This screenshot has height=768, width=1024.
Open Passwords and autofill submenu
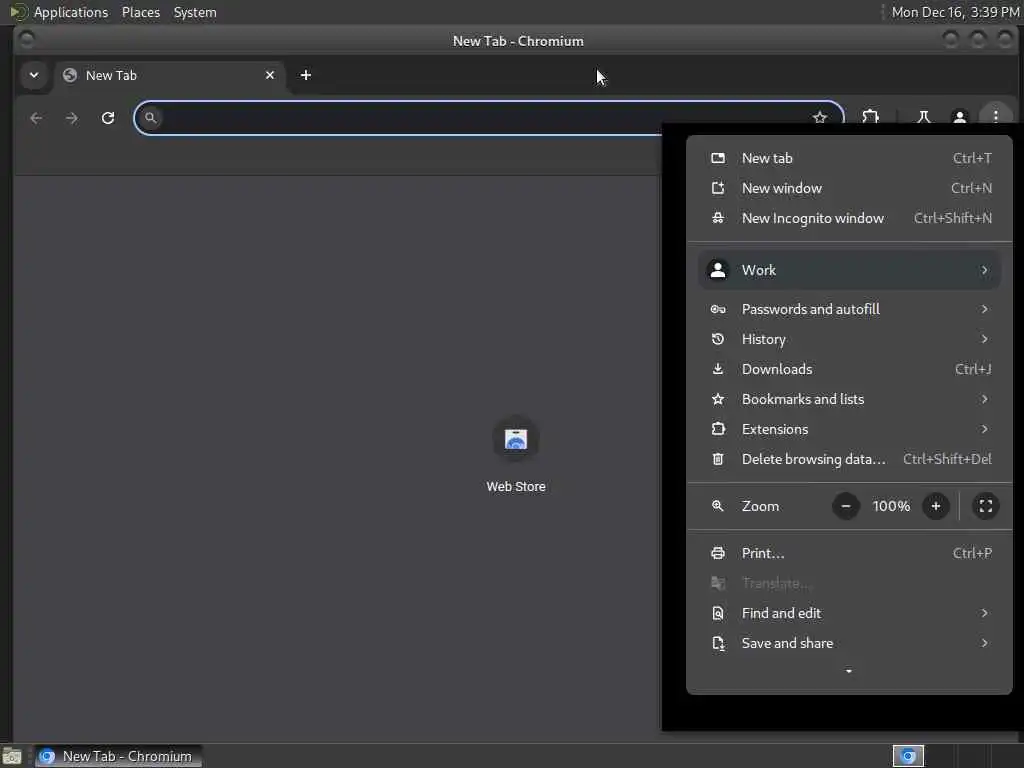(x=849, y=309)
